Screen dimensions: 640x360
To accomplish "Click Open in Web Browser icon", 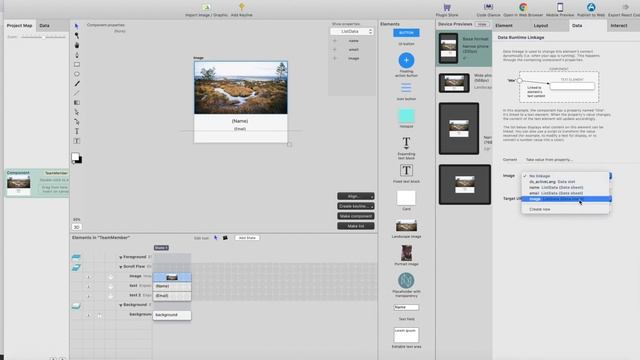I will coord(523,10).
